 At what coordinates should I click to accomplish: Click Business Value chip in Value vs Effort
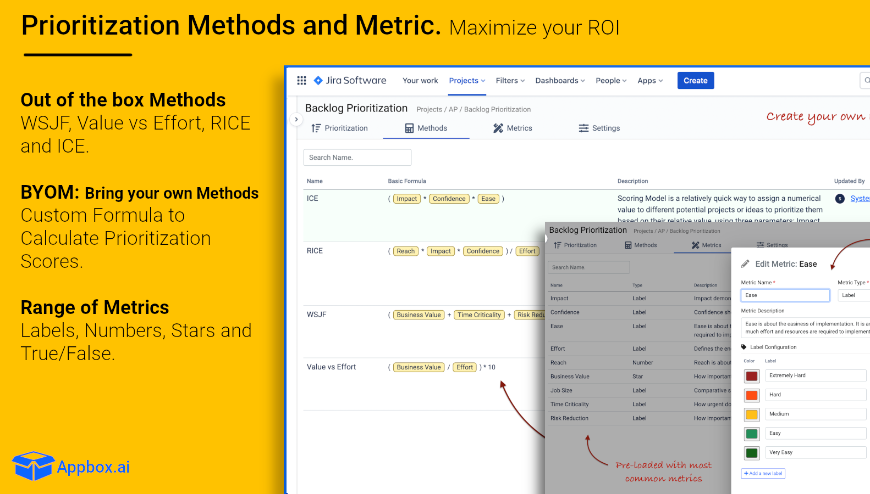pyautogui.click(x=418, y=367)
